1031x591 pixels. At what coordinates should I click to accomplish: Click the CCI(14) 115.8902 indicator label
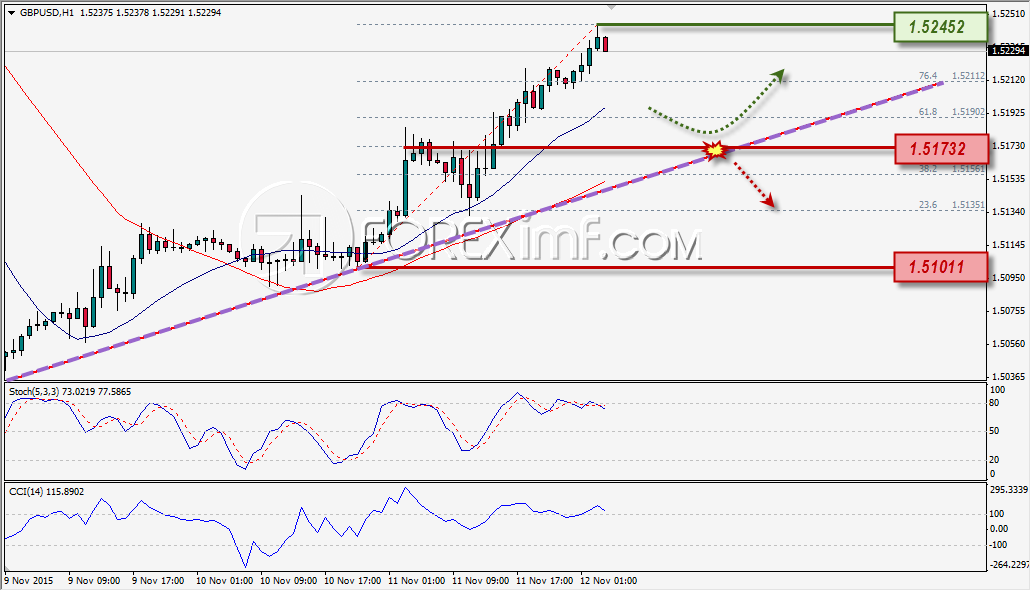pos(46,492)
